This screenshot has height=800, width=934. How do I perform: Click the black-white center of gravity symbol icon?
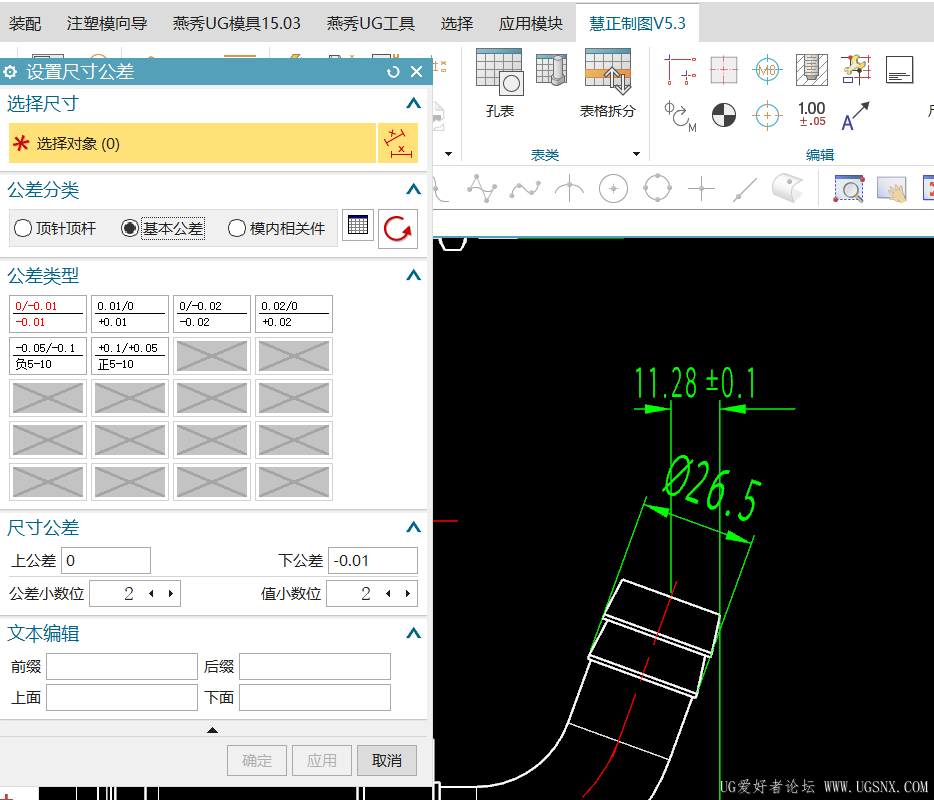pos(724,115)
